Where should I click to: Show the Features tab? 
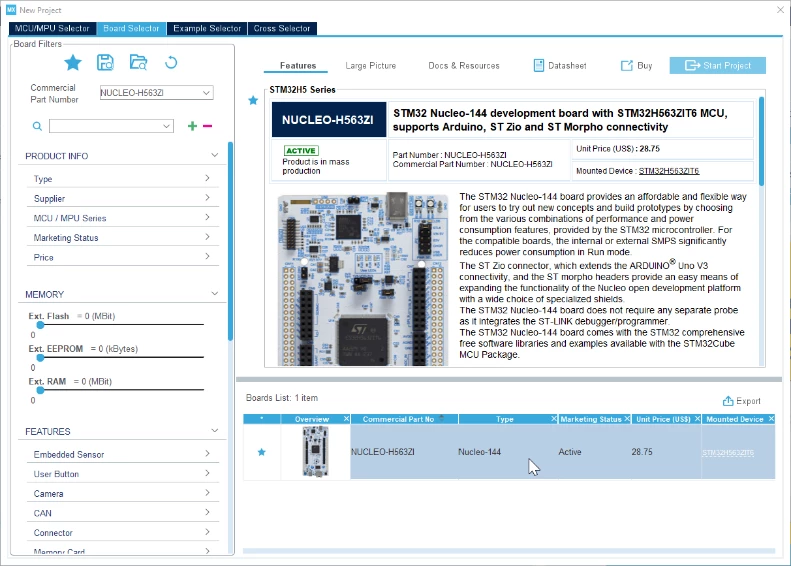point(298,66)
